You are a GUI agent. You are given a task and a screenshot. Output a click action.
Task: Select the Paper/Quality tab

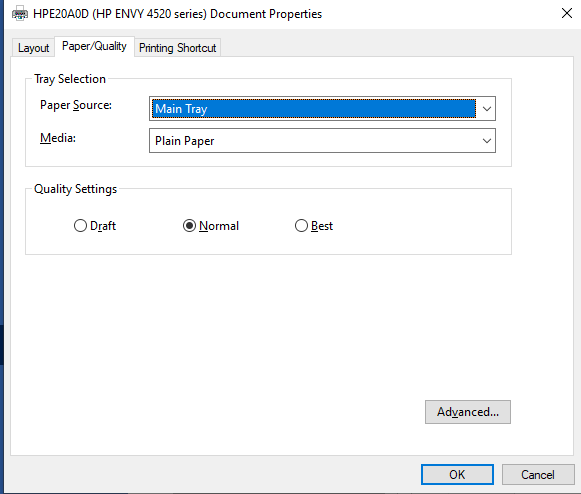point(94,46)
